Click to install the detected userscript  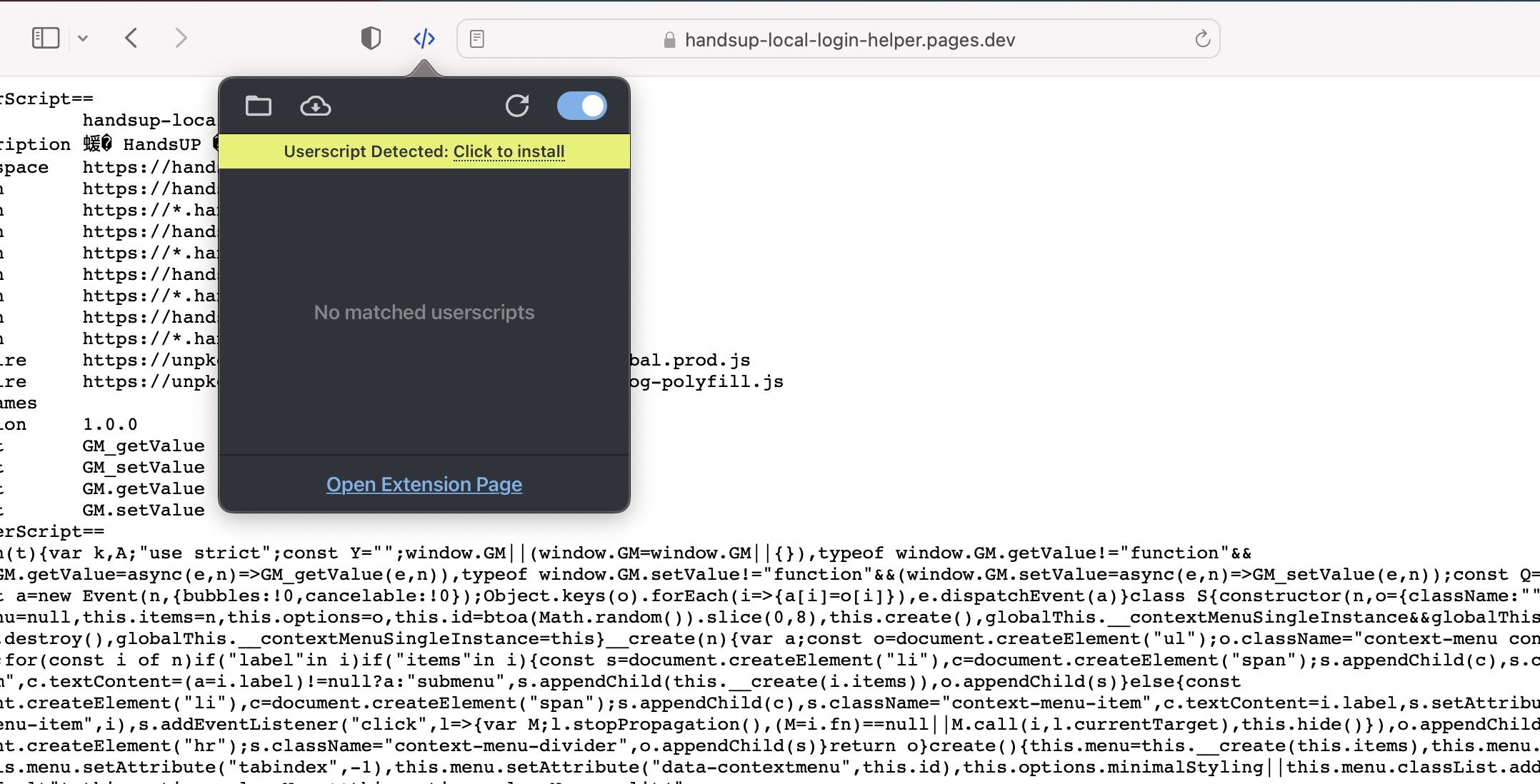click(509, 151)
